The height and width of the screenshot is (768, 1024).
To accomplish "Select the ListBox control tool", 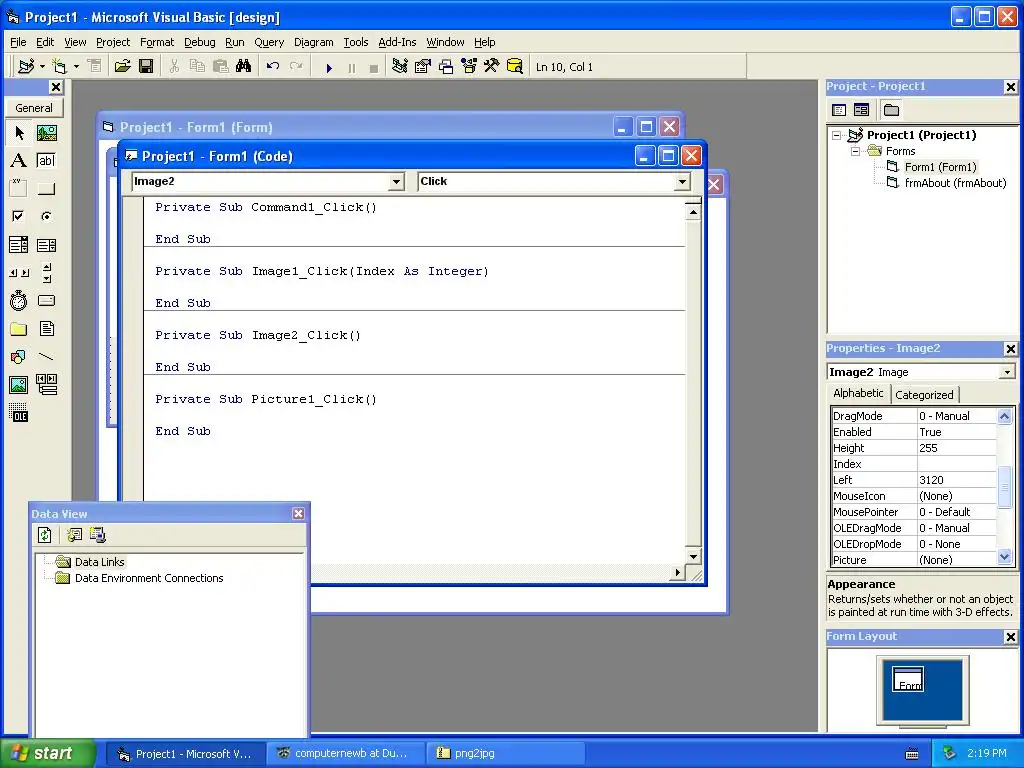I will click(46, 245).
